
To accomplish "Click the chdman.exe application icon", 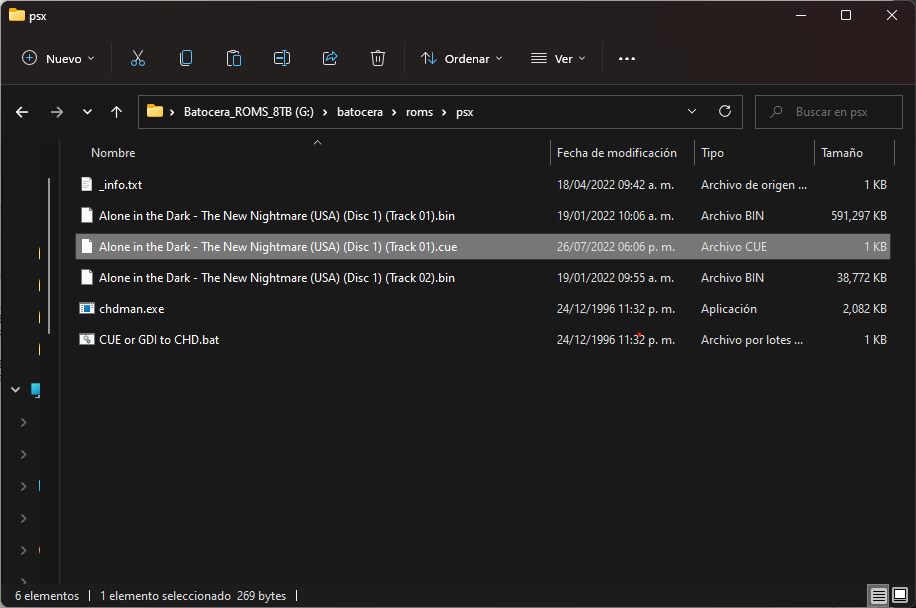I will tap(86, 308).
